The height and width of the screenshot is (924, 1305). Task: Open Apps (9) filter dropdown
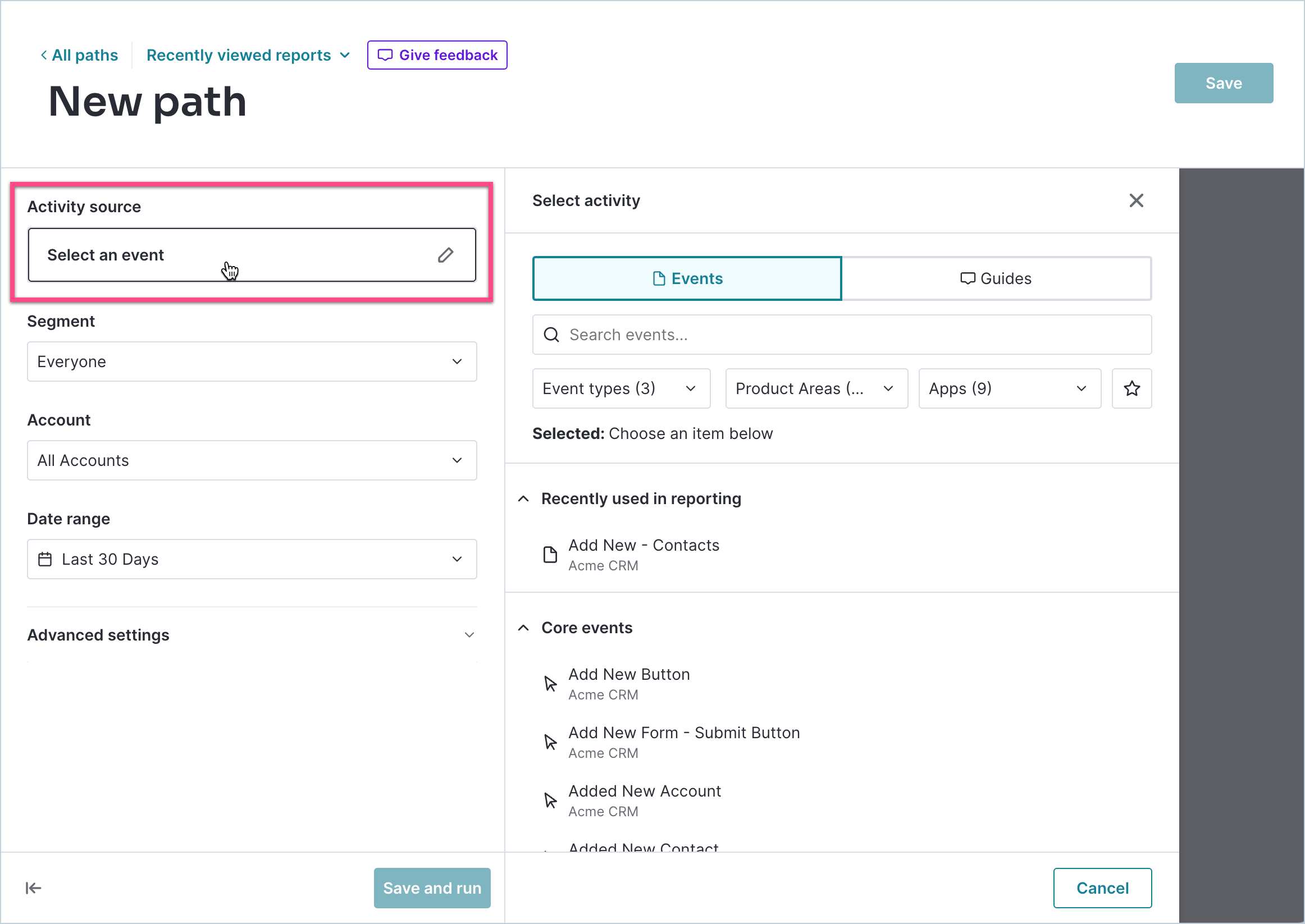[1010, 388]
